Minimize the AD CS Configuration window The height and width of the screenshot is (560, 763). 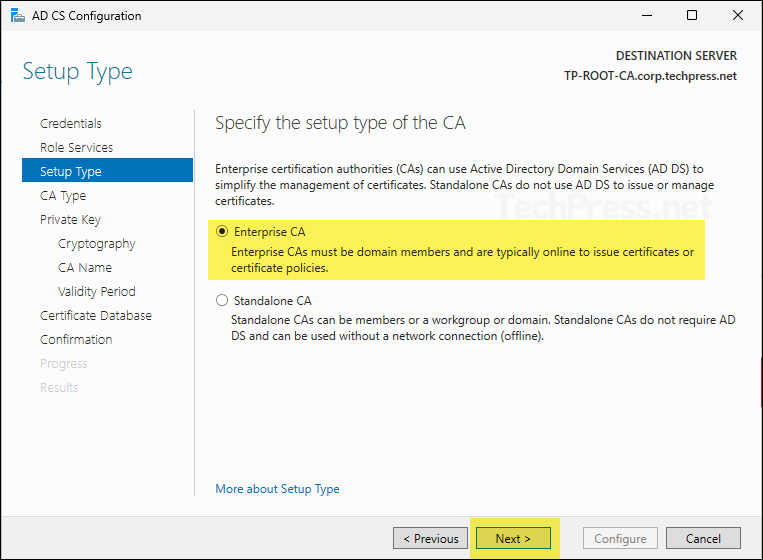[647, 16]
